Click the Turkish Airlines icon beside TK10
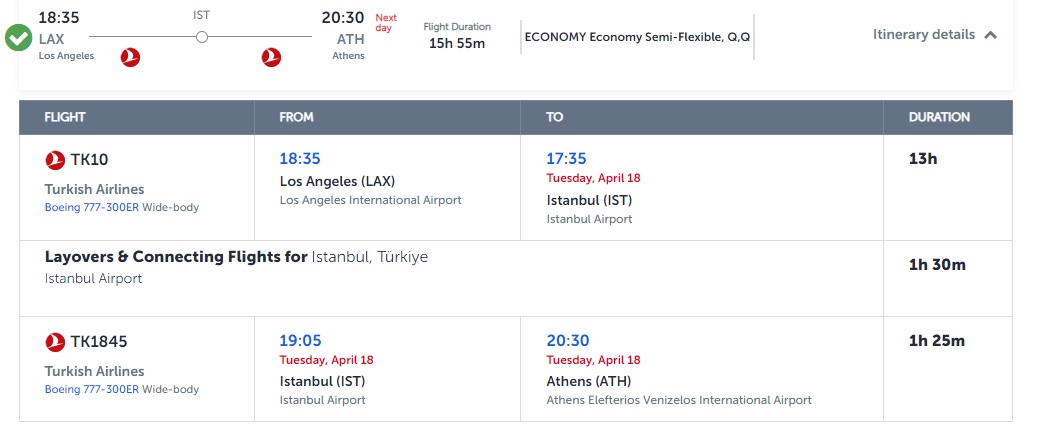Screen dimensions: 1054x444 tap(55, 160)
